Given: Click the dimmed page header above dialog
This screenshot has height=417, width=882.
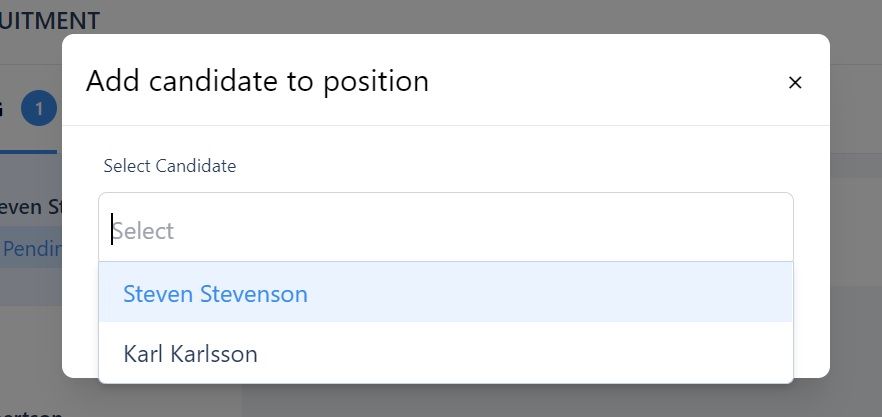Looking at the screenshot, I should pyautogui.click(x=450, y=18).
